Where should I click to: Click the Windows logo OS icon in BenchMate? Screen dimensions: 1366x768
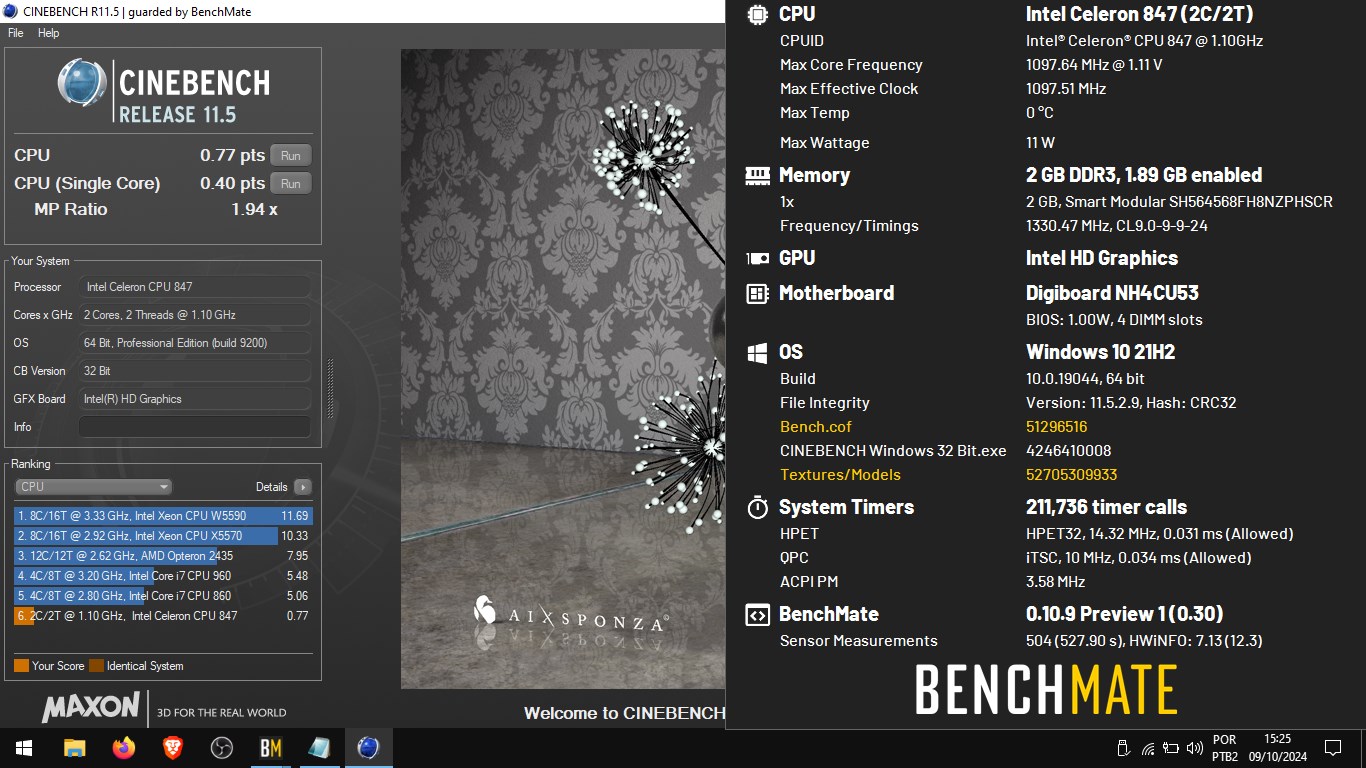[x=758, y=352]
